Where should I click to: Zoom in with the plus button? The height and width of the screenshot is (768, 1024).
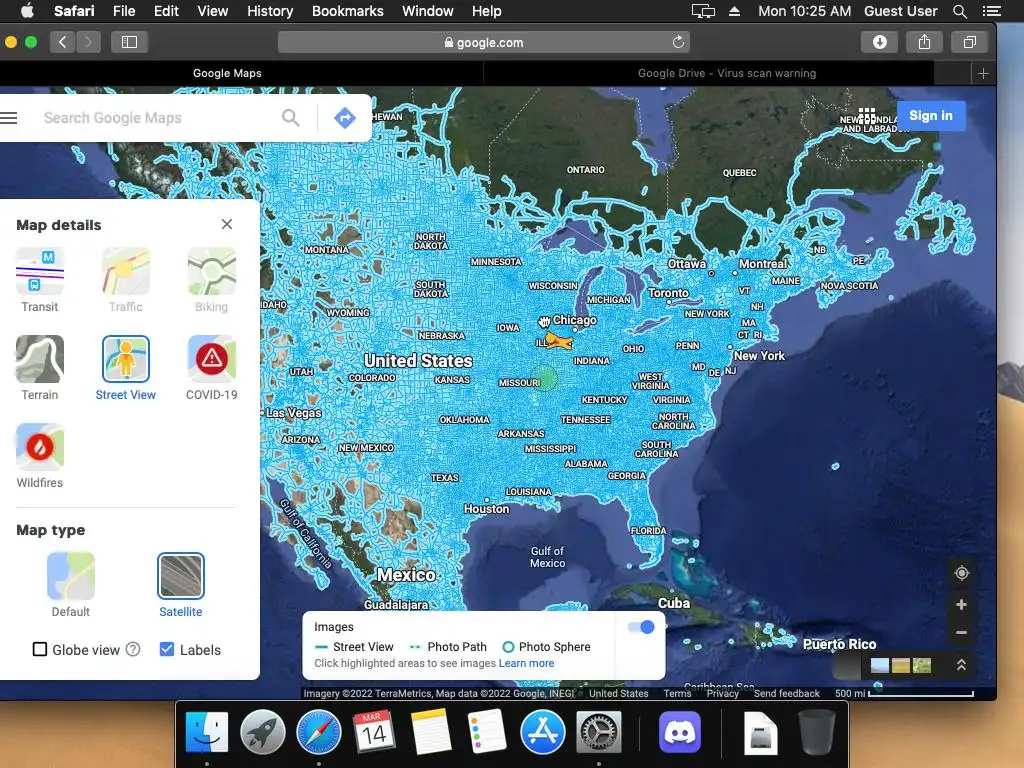coord(961,605)
